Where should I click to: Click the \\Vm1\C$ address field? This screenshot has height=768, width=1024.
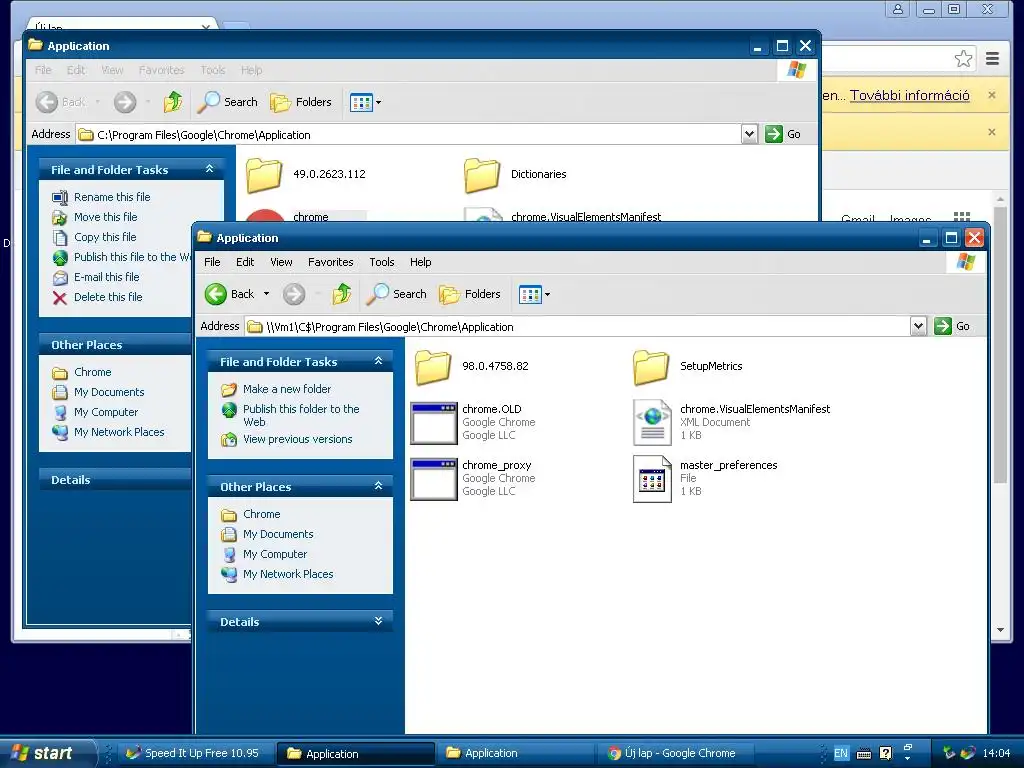(x=577, y=327)
